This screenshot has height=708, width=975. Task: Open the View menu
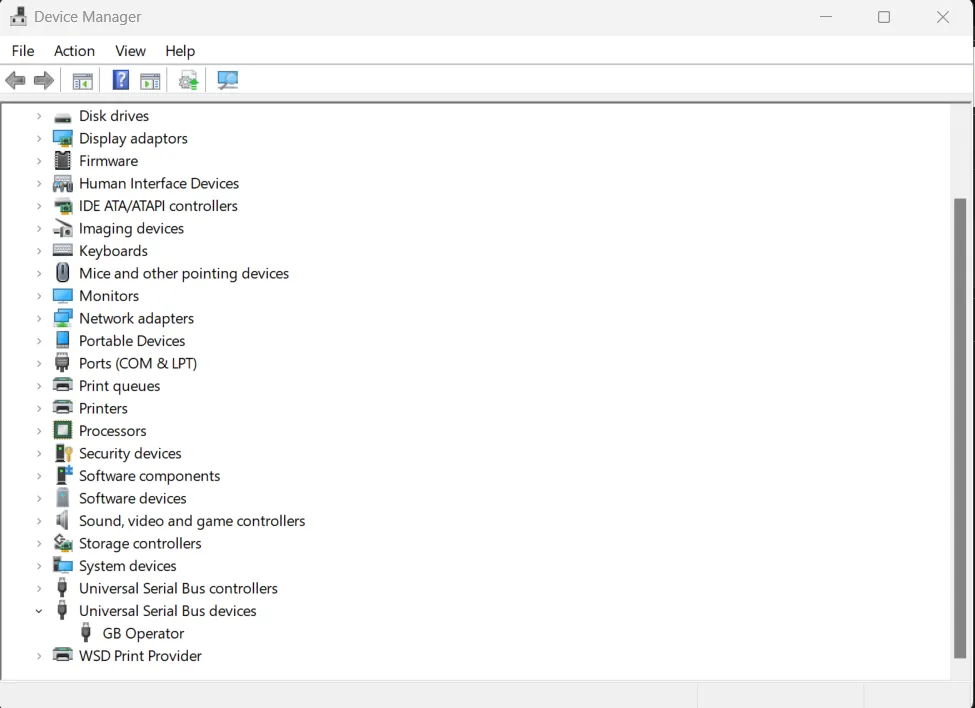click(x=130, y=50)
